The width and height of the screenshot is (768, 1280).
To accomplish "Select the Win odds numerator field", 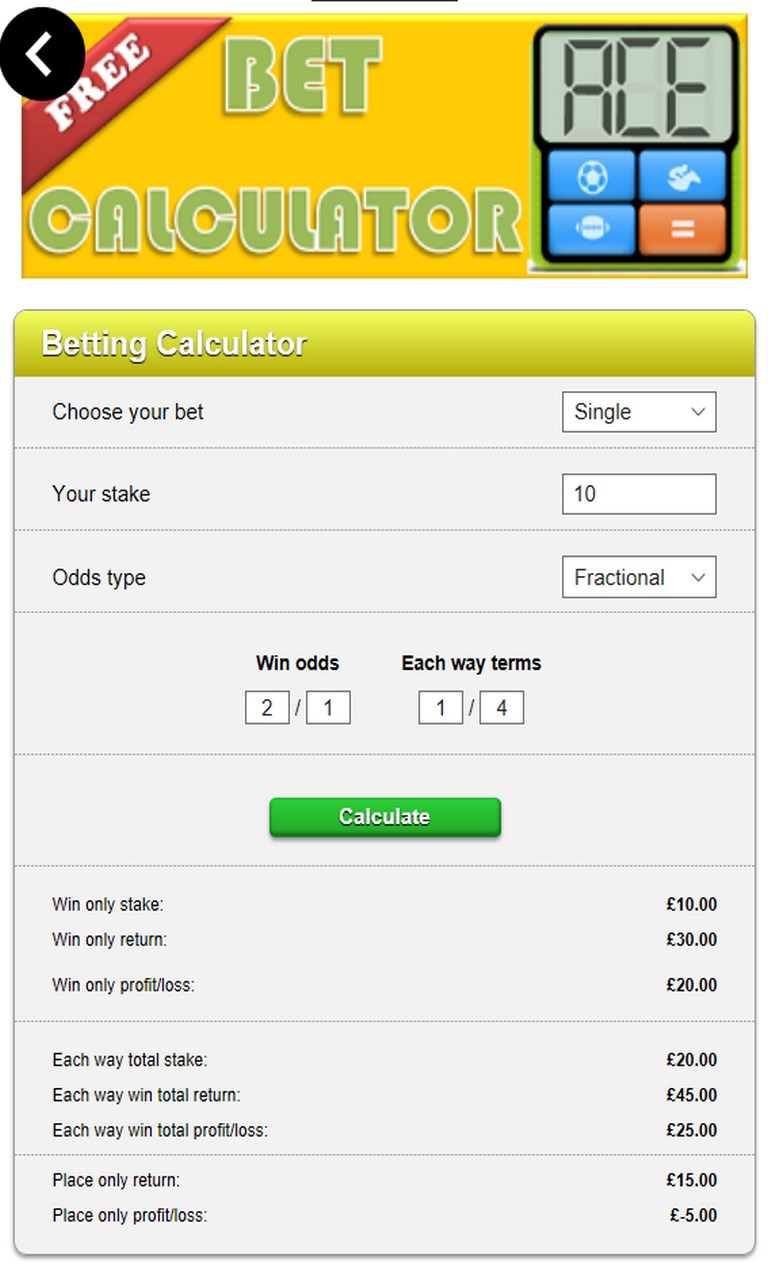I will point(267,709).
